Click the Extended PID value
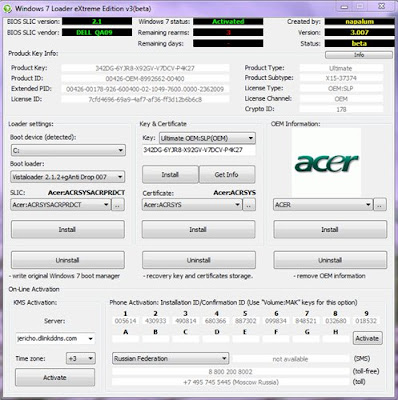The height and width of the screenshot is (400, 398). coord(145,89)
